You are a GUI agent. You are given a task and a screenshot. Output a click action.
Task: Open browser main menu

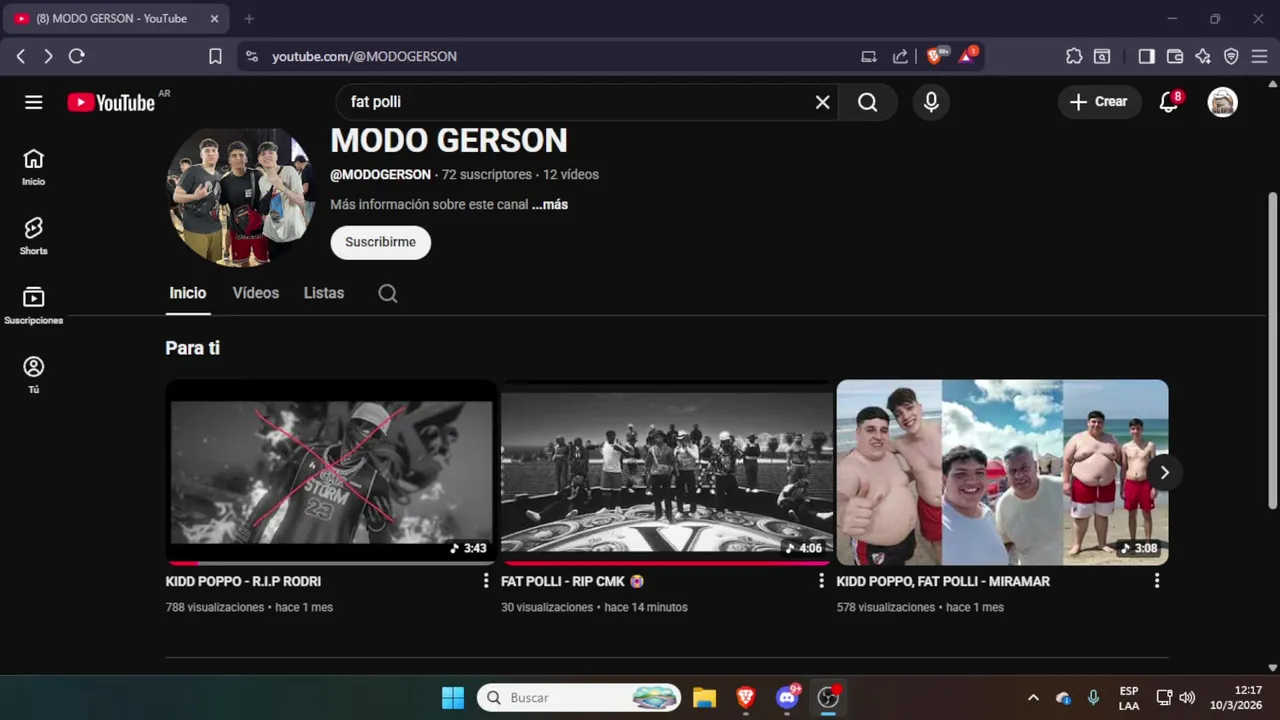[x=1259, y=56]
